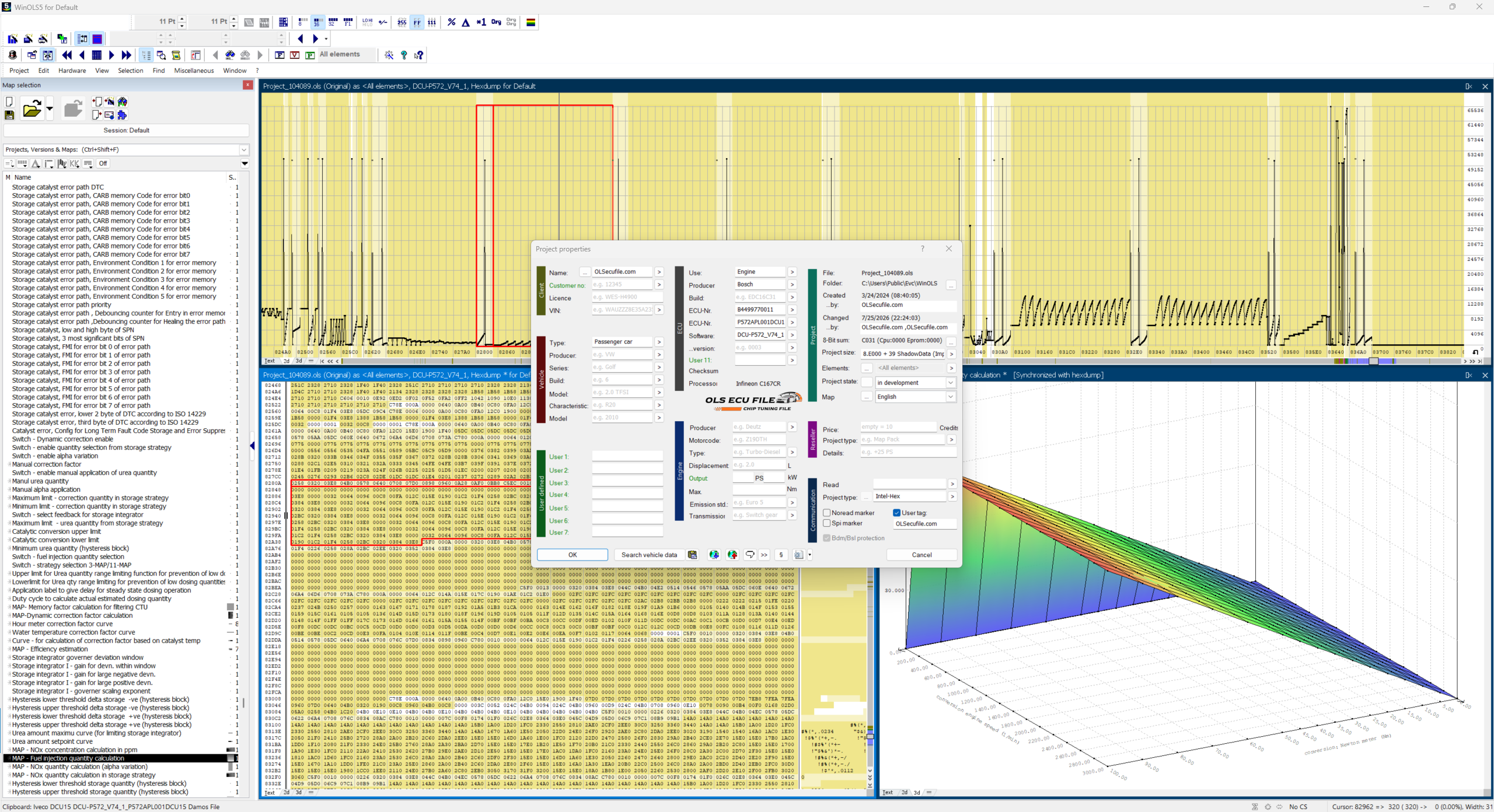Toggle the Off filter button in Map selection

103,163
